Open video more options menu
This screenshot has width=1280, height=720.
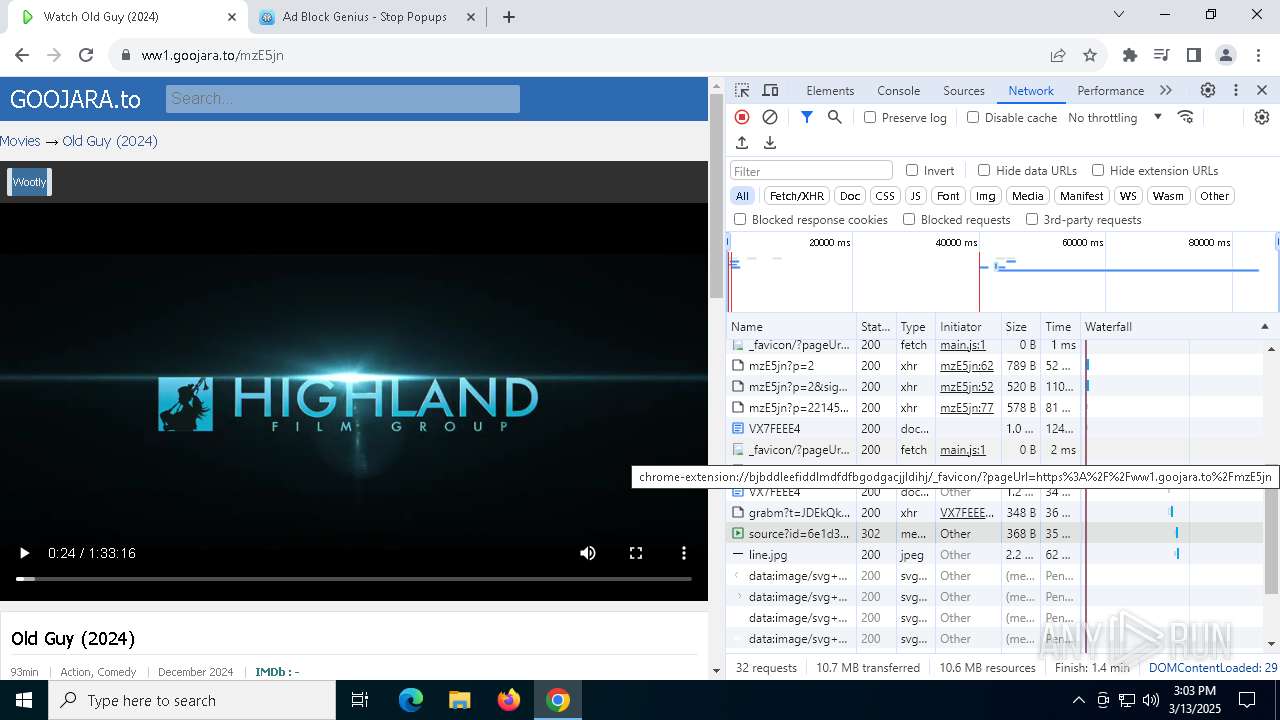tap(684, 553)
